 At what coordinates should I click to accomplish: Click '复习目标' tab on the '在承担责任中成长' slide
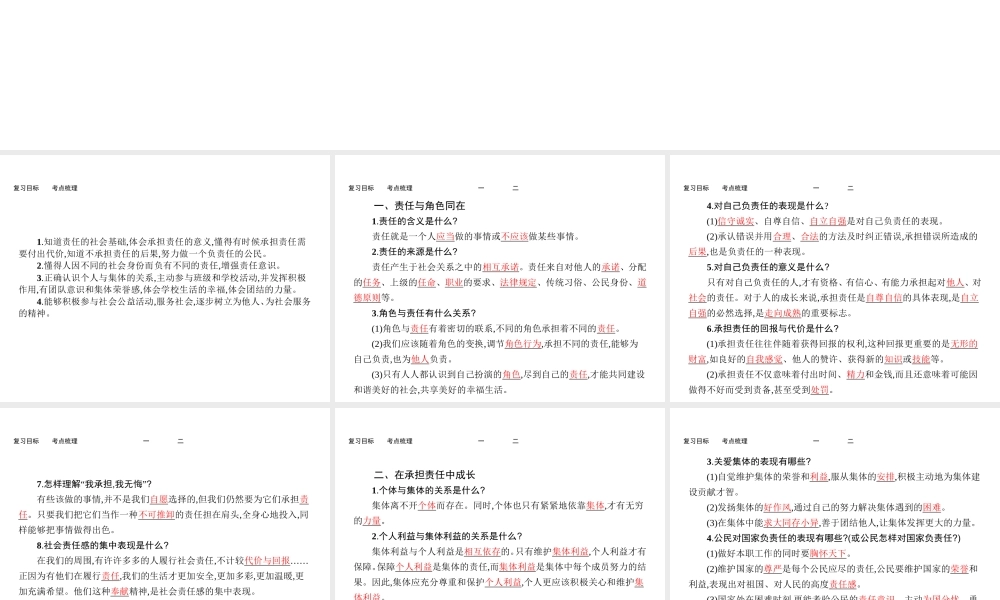pyautogui.click(x=361, y=441)
